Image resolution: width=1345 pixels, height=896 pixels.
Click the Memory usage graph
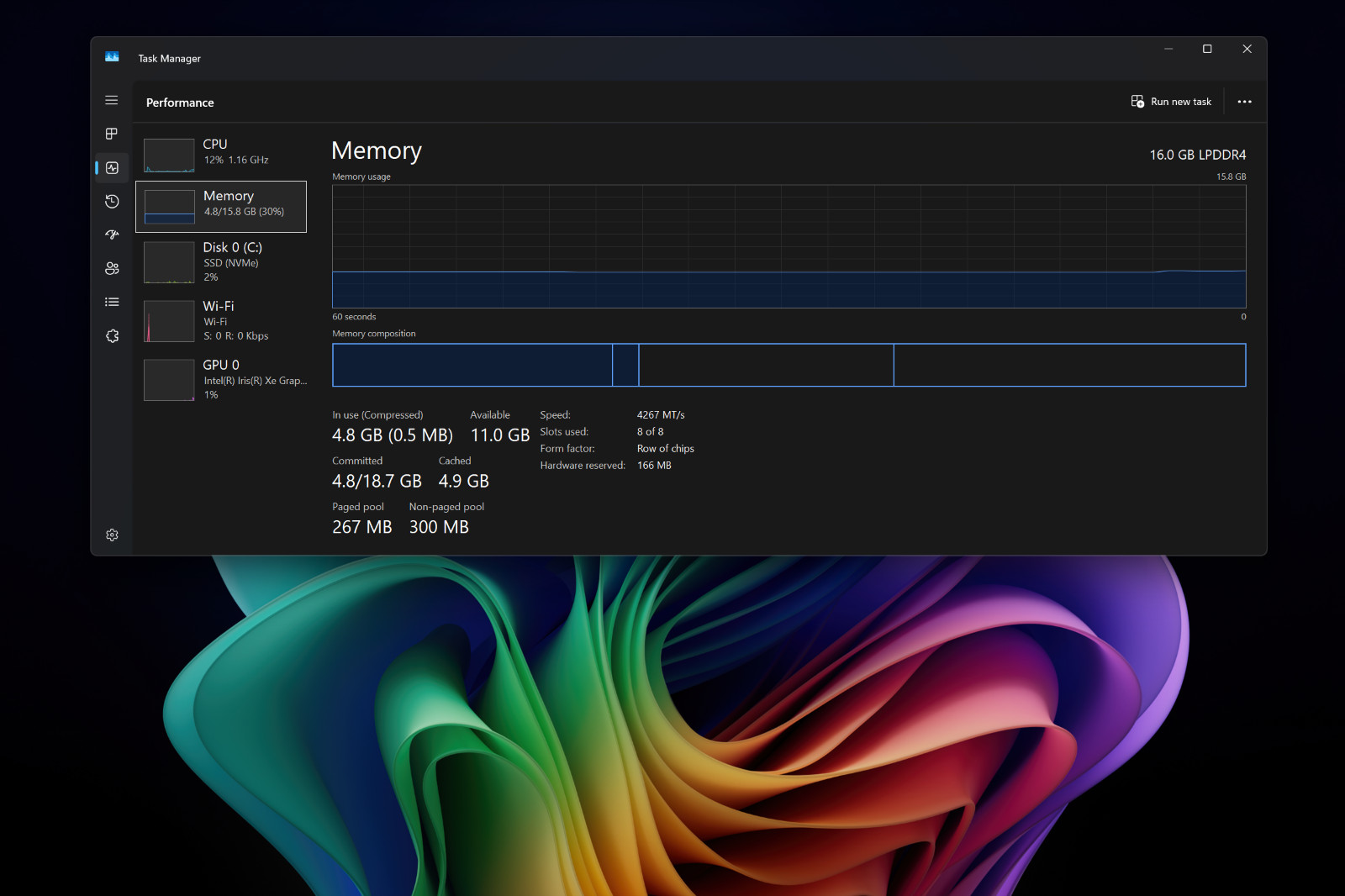click(789, 246)
